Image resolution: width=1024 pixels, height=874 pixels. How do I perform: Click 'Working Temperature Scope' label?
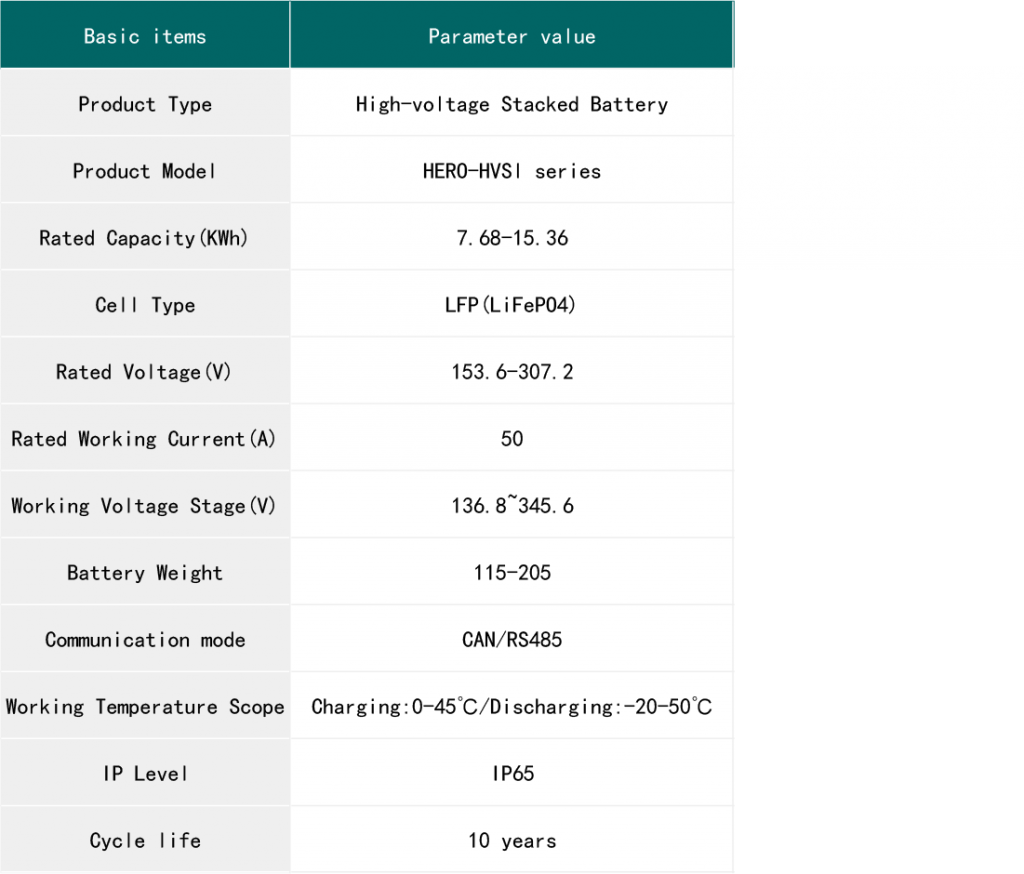coord(145,707)
